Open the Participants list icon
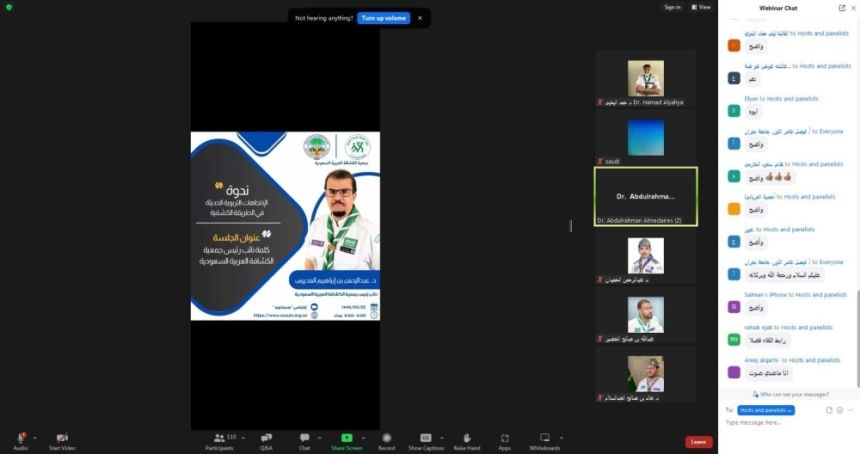Image resolution: width=860 pixels, height=454 pixels. tap(219, 437)
